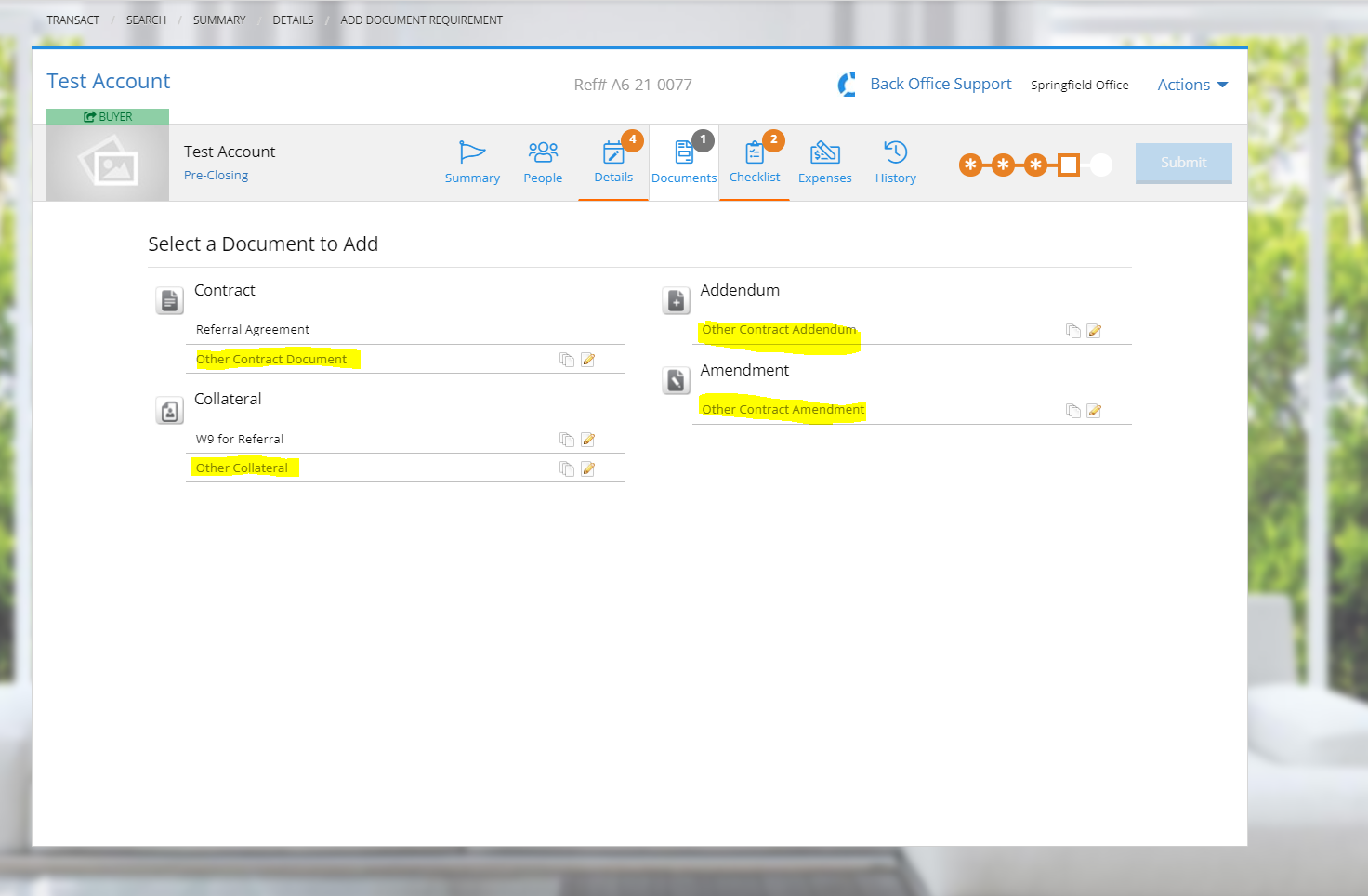The width and height of the screenshot is (1368, 896).
Task: Click the last circle in the progress tracker
Action: [x=1100, y=165]
